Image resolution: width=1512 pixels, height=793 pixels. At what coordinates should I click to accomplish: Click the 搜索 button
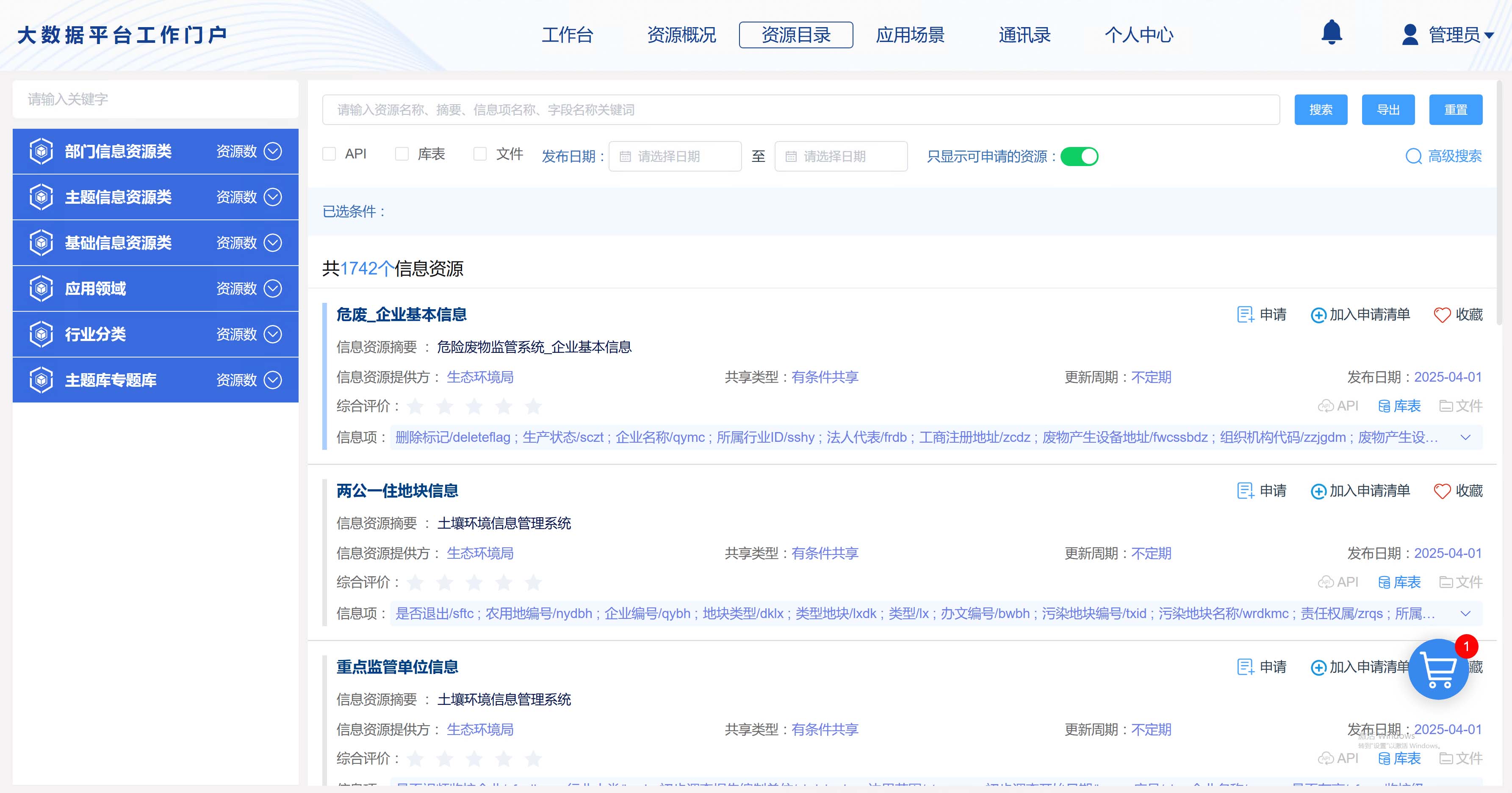pyautogui.click(x=1321, y=109)
